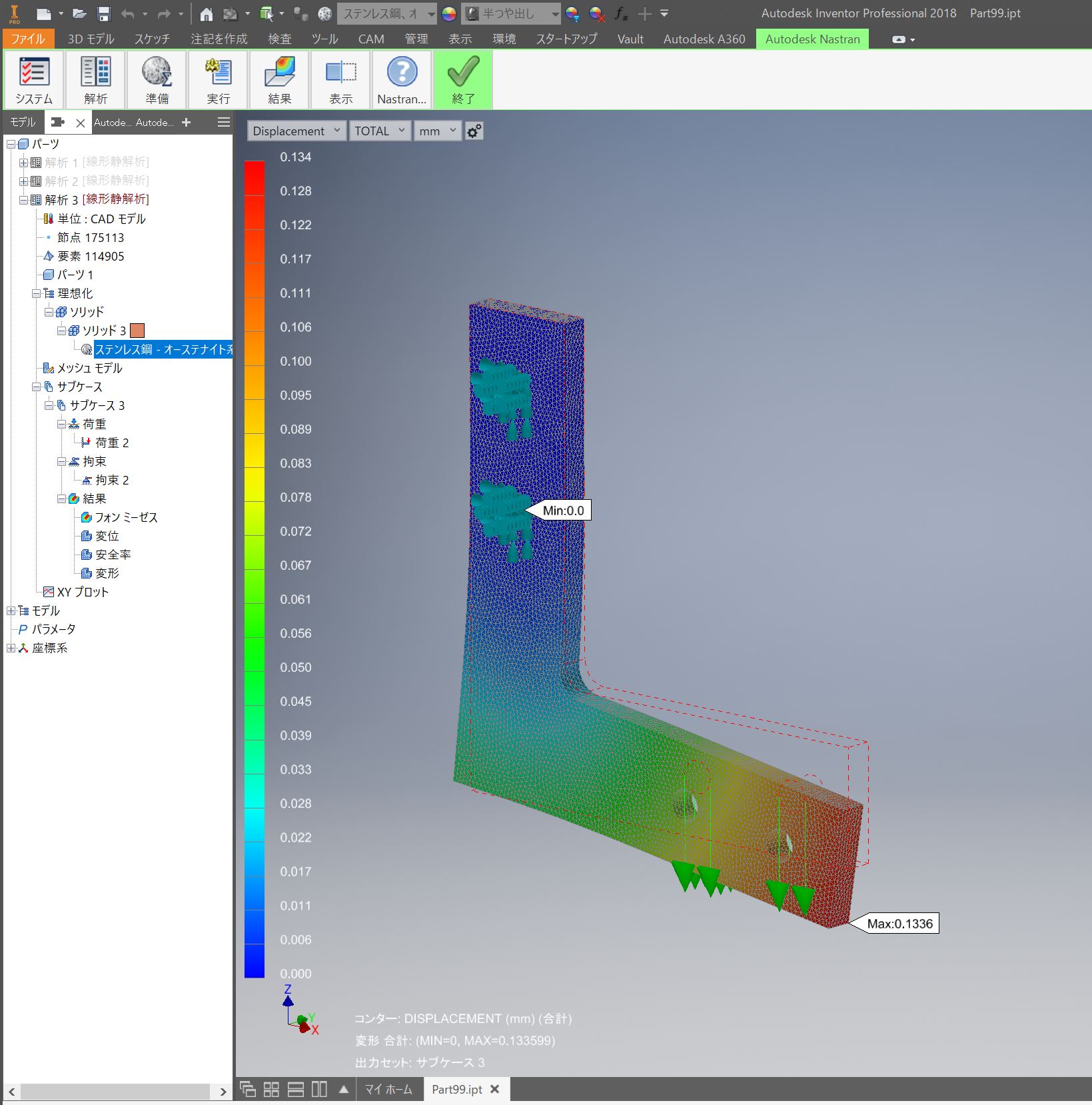
Task: Click the Min:0.0 probe label
Action: [563, 511]
